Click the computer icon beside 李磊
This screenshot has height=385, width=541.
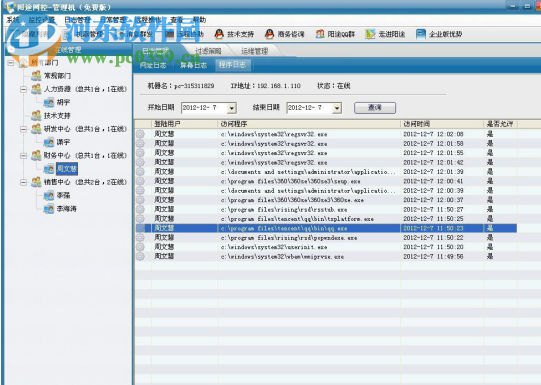49,195
